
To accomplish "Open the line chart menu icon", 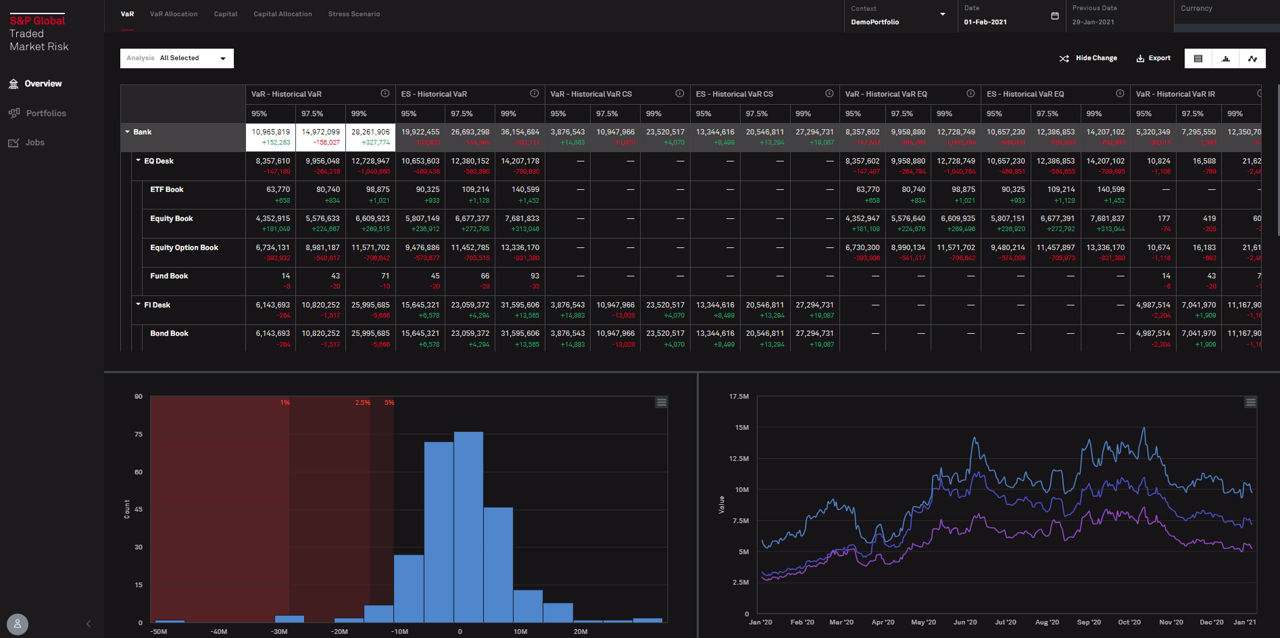I will click(x=1250, y=402).
